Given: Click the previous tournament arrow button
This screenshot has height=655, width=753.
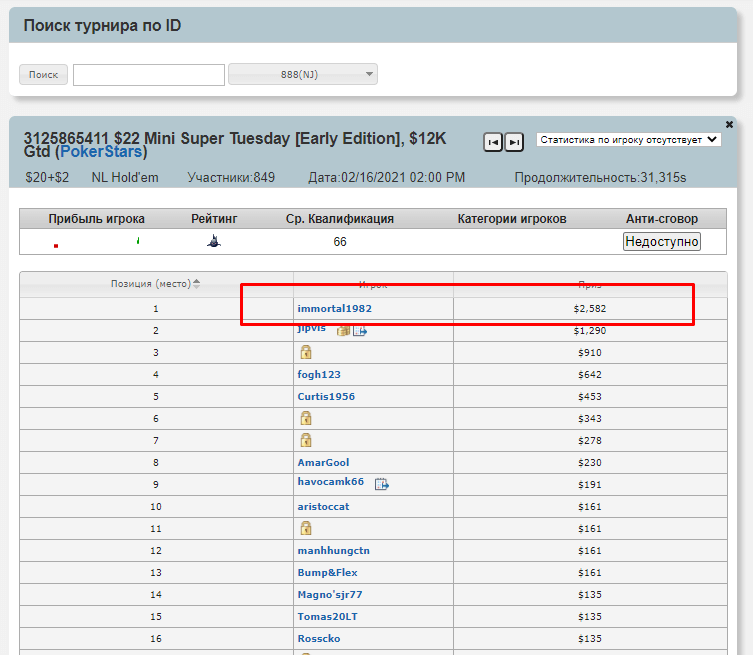Looking at the screenshot, I should coord(493,142).
